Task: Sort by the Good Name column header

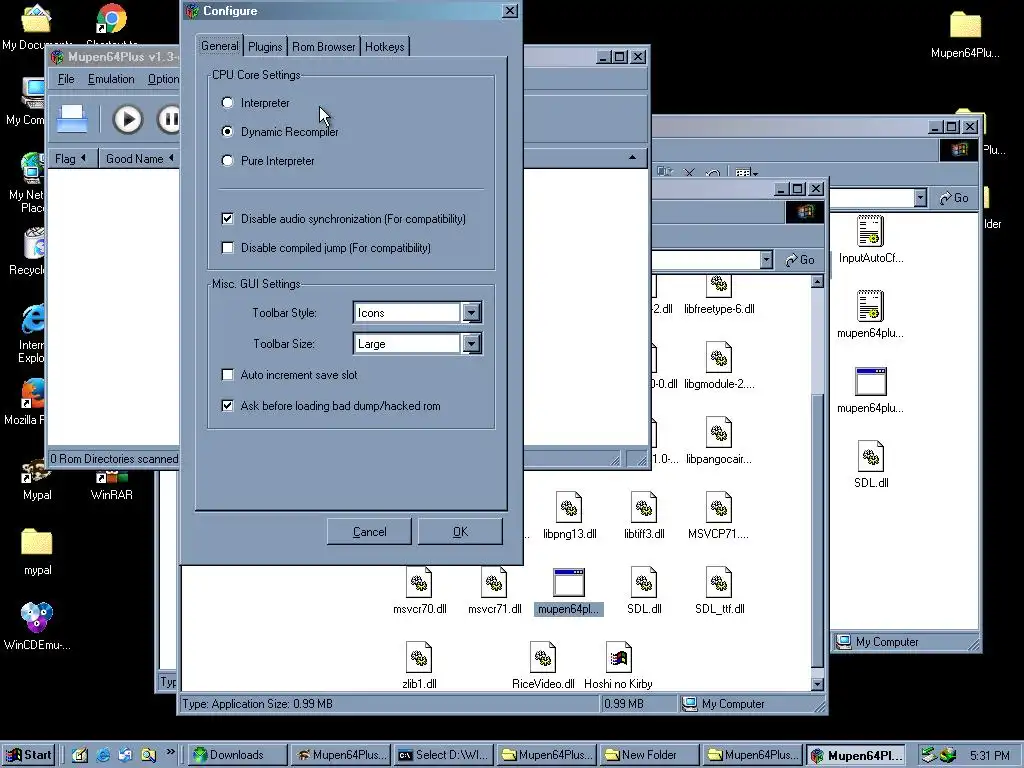Action: click(139, 159)
